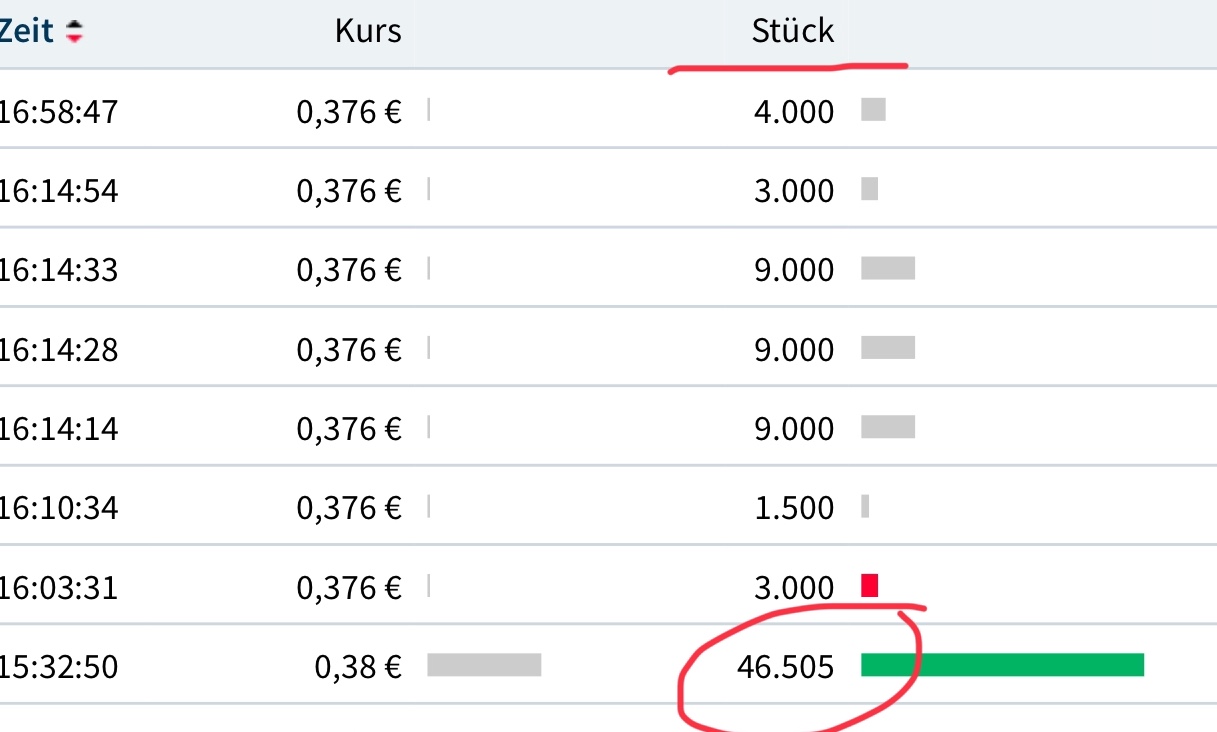Click the red volume bar at 16:03:31
The width and height of the screenshot is (1217, 732).
869,586
